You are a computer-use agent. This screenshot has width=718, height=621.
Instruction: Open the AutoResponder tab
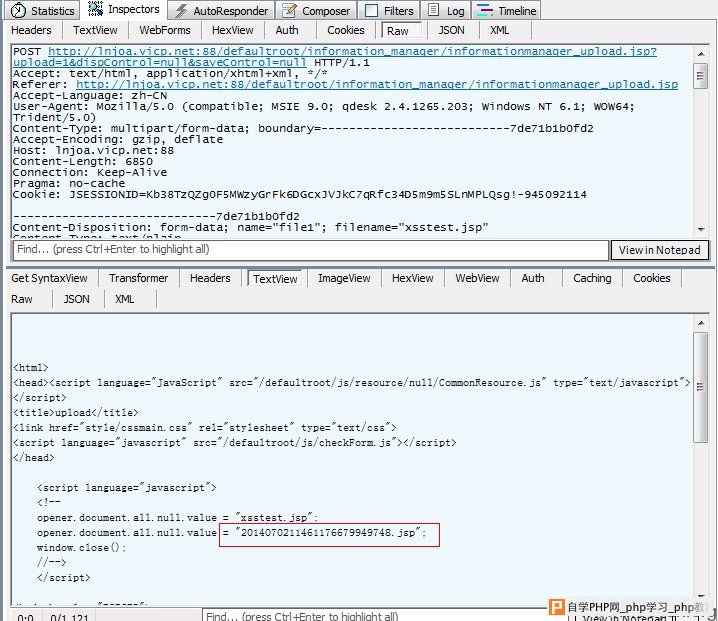[222, 11]
